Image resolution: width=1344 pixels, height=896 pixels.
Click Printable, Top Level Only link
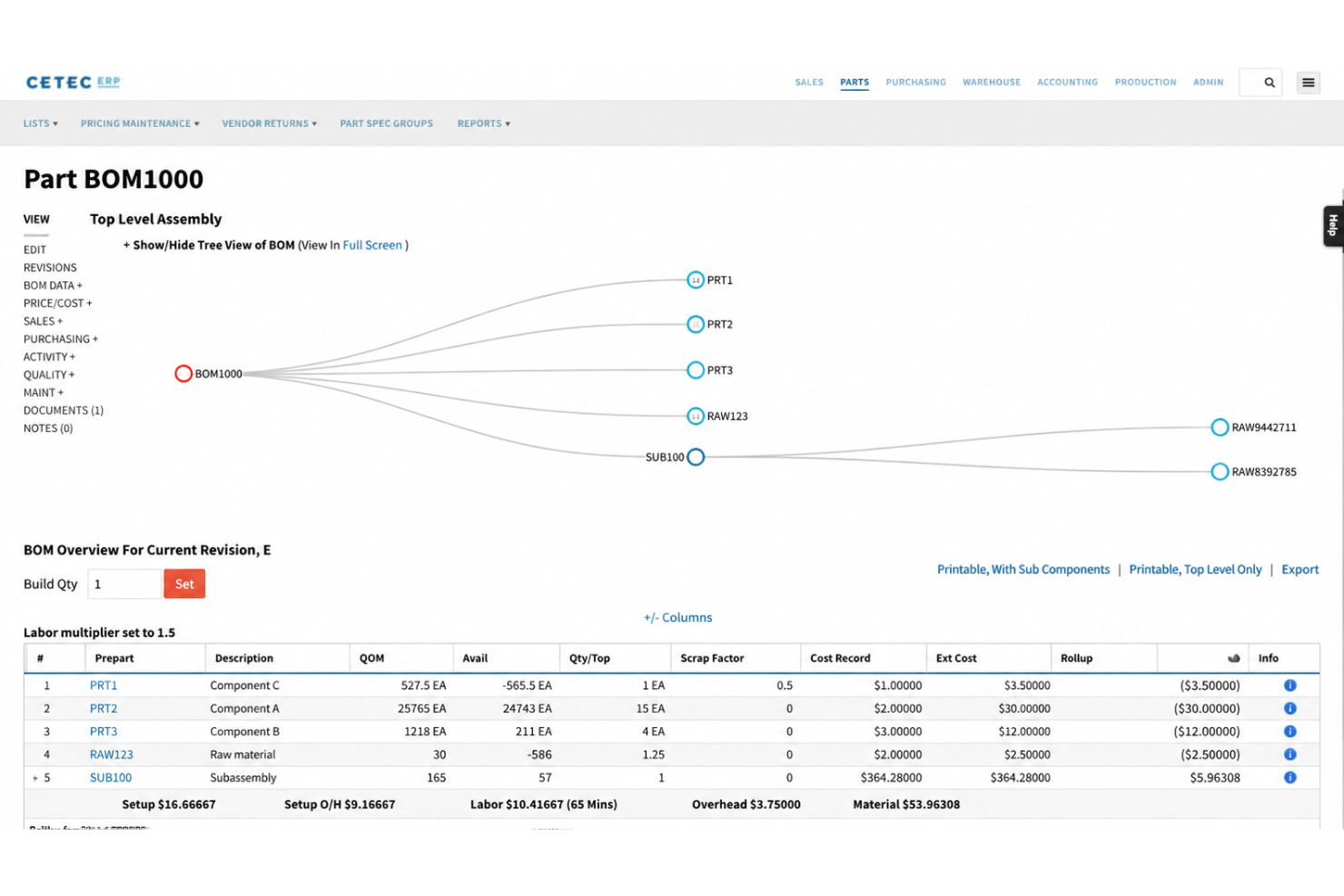(x=1196, y=570)
